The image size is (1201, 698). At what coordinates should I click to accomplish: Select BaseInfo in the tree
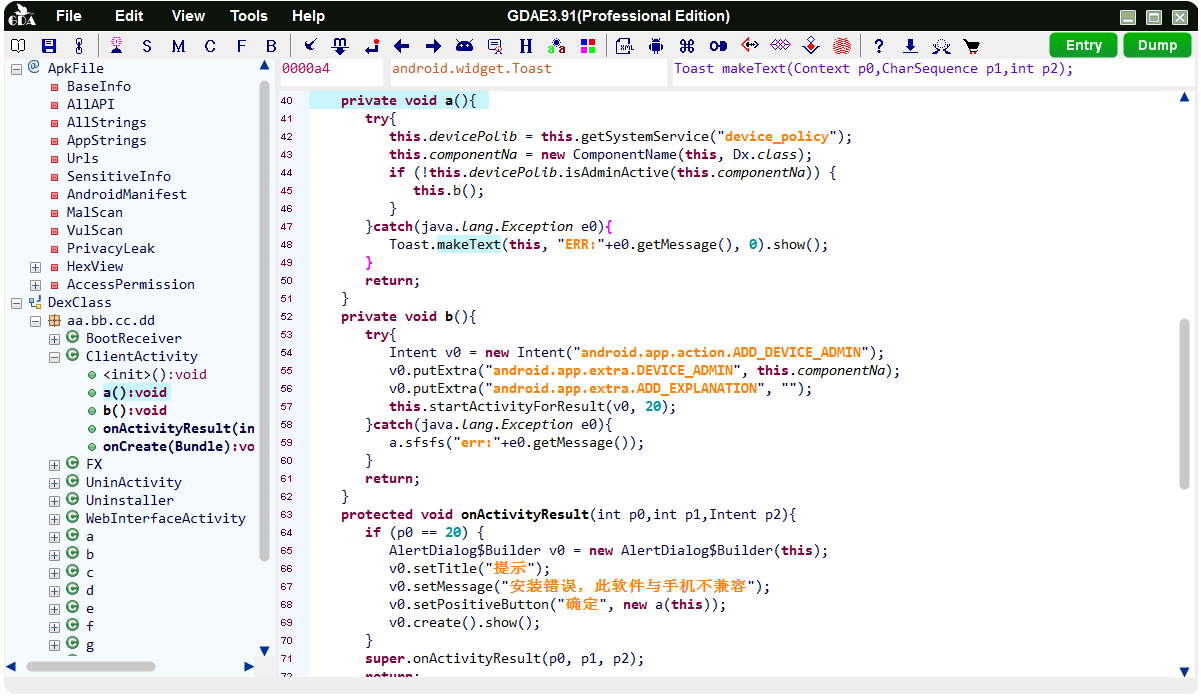(x=98, y=86)
